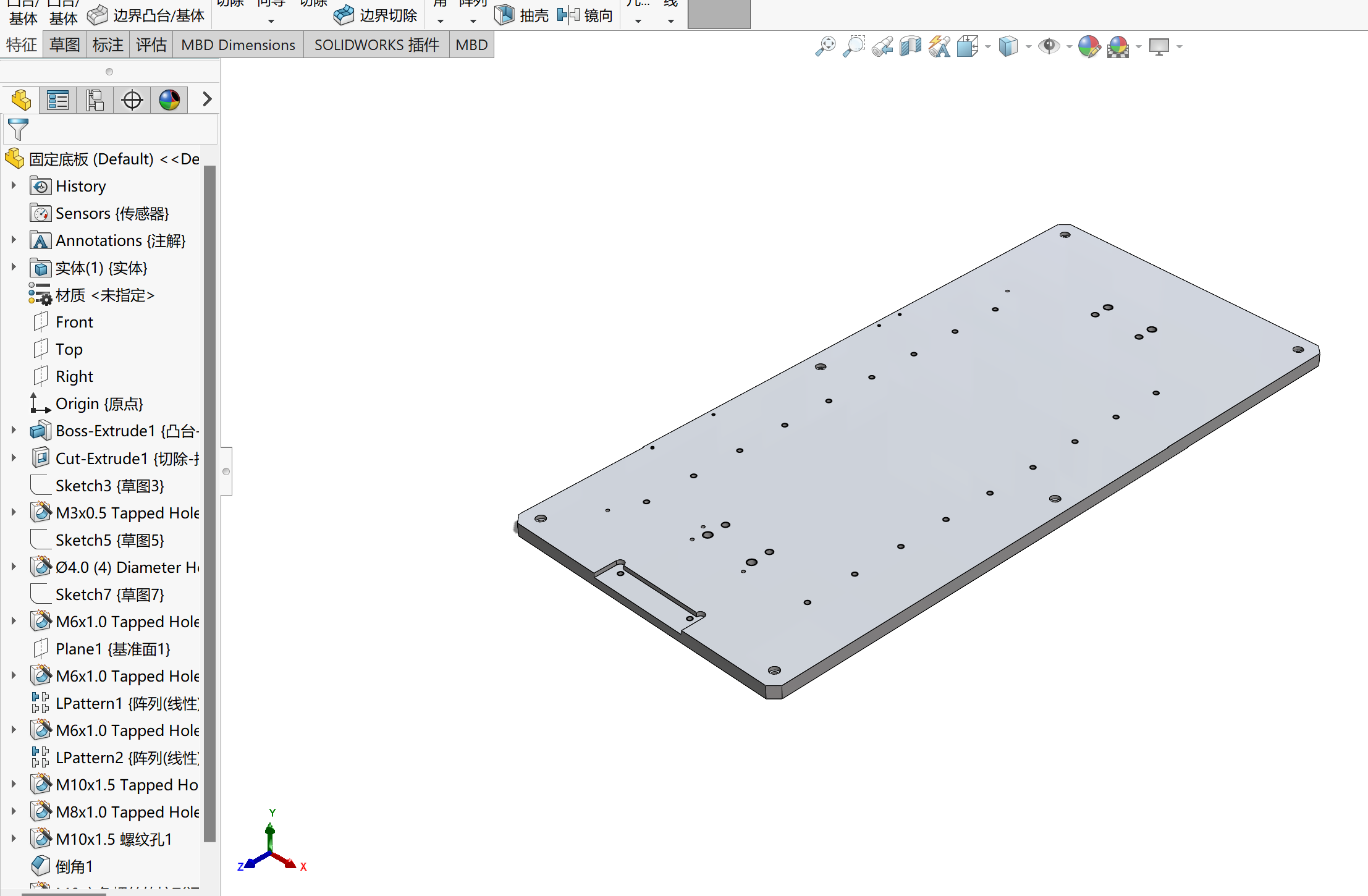Expand the Boss-Extrude1 feature node
The image size is (1368, 896).
tap(14, 431)
